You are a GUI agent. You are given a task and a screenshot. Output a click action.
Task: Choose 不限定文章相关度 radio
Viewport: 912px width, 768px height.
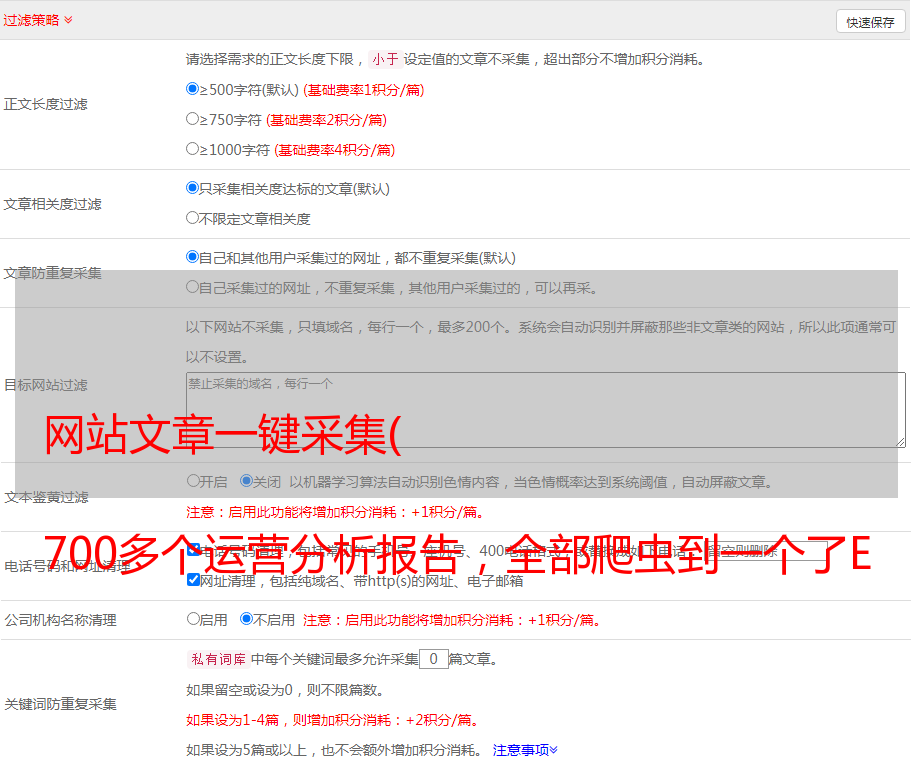(192, 218)
